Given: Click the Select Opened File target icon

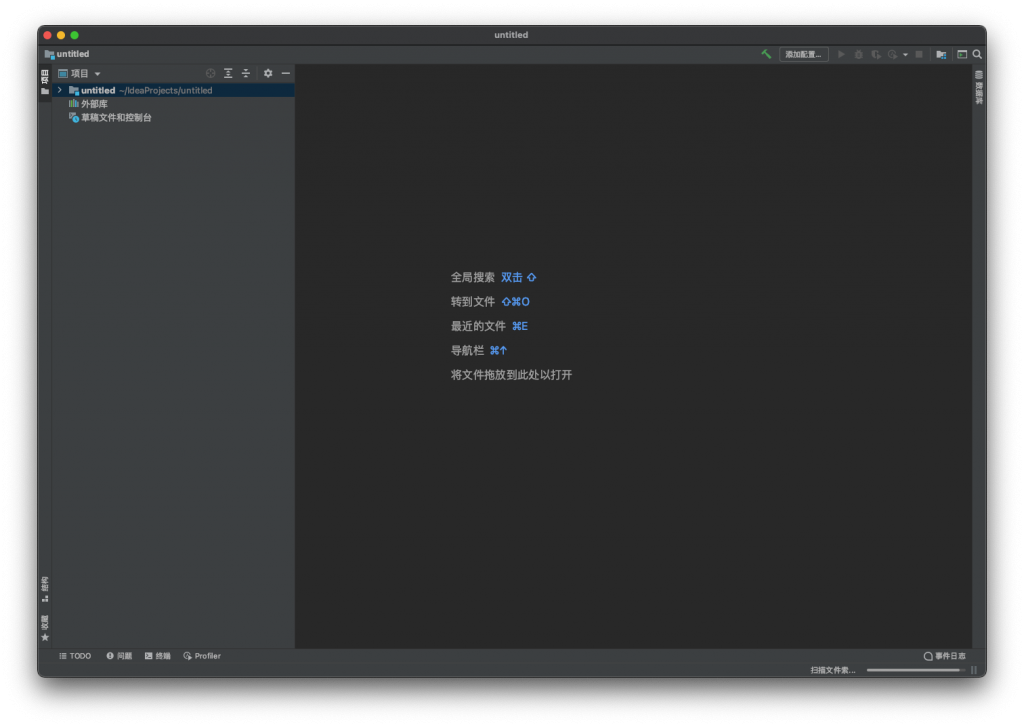Looking at the screenshot, I should pos(210,73).
